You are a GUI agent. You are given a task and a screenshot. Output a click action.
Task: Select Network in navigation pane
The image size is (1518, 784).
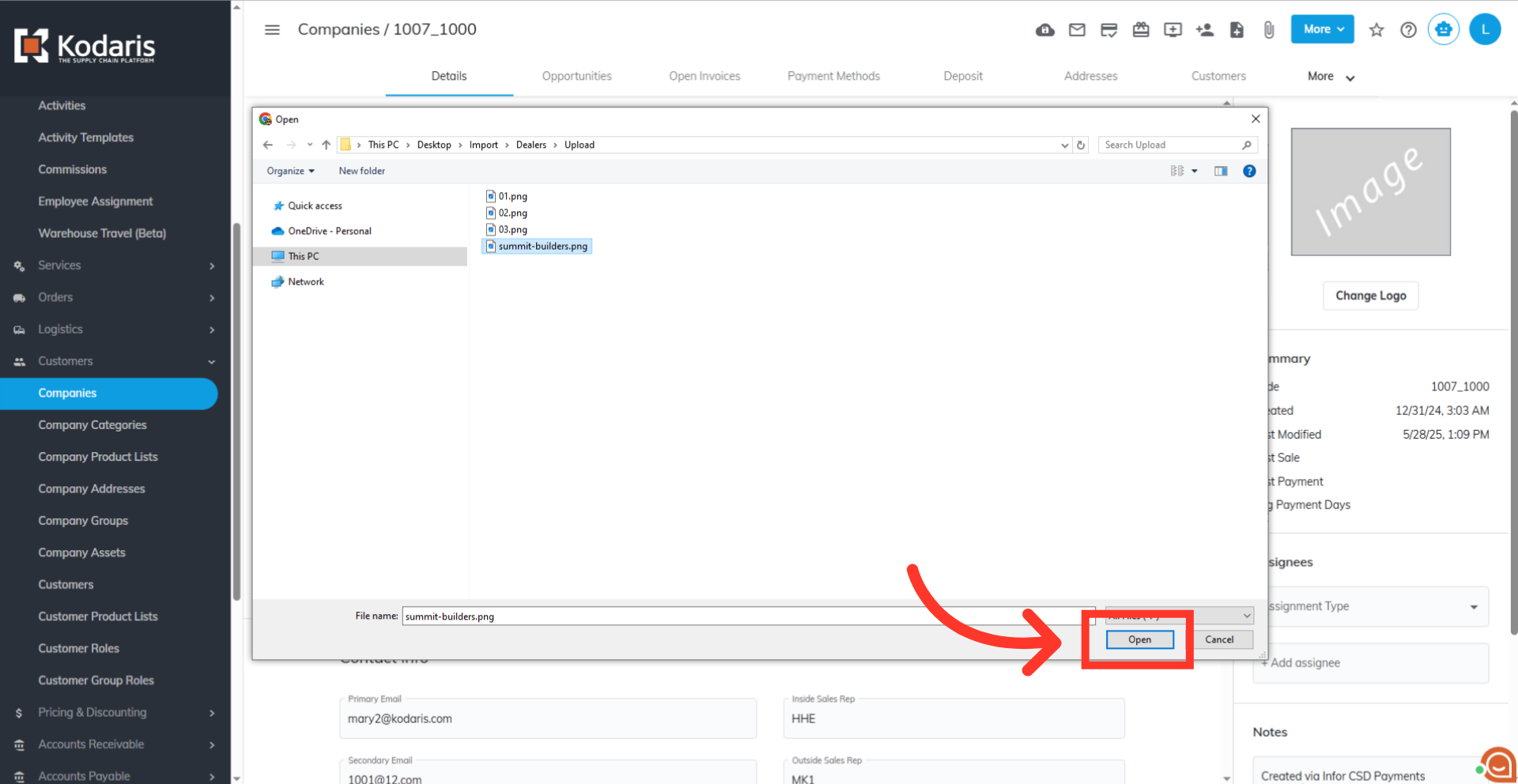(x=298, y=281)
